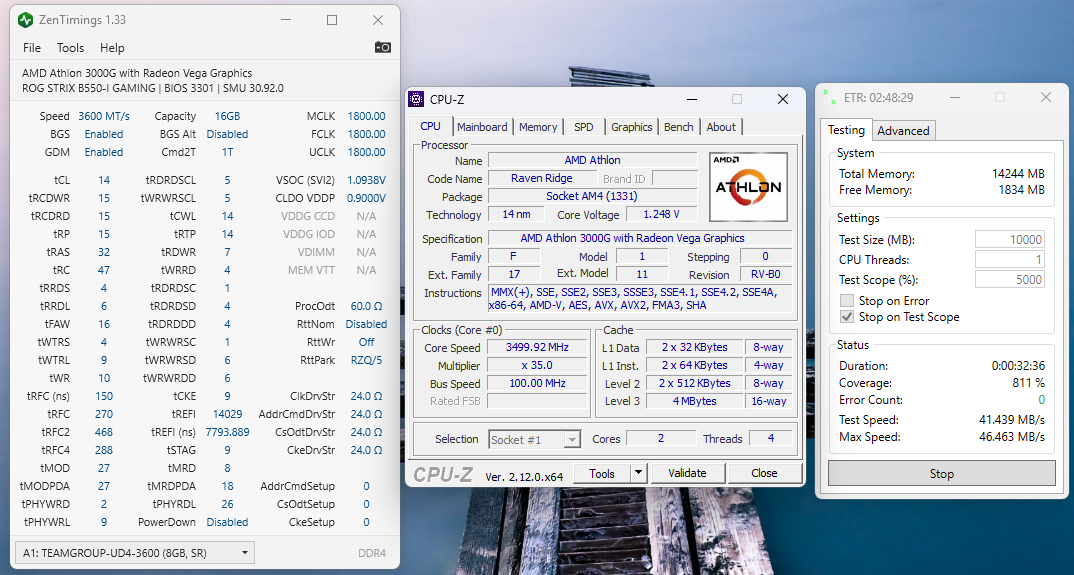This screenshot has width=1074, height=575.
Task: Switch to the Memory tab in CPU-Z
Action: 538,127
